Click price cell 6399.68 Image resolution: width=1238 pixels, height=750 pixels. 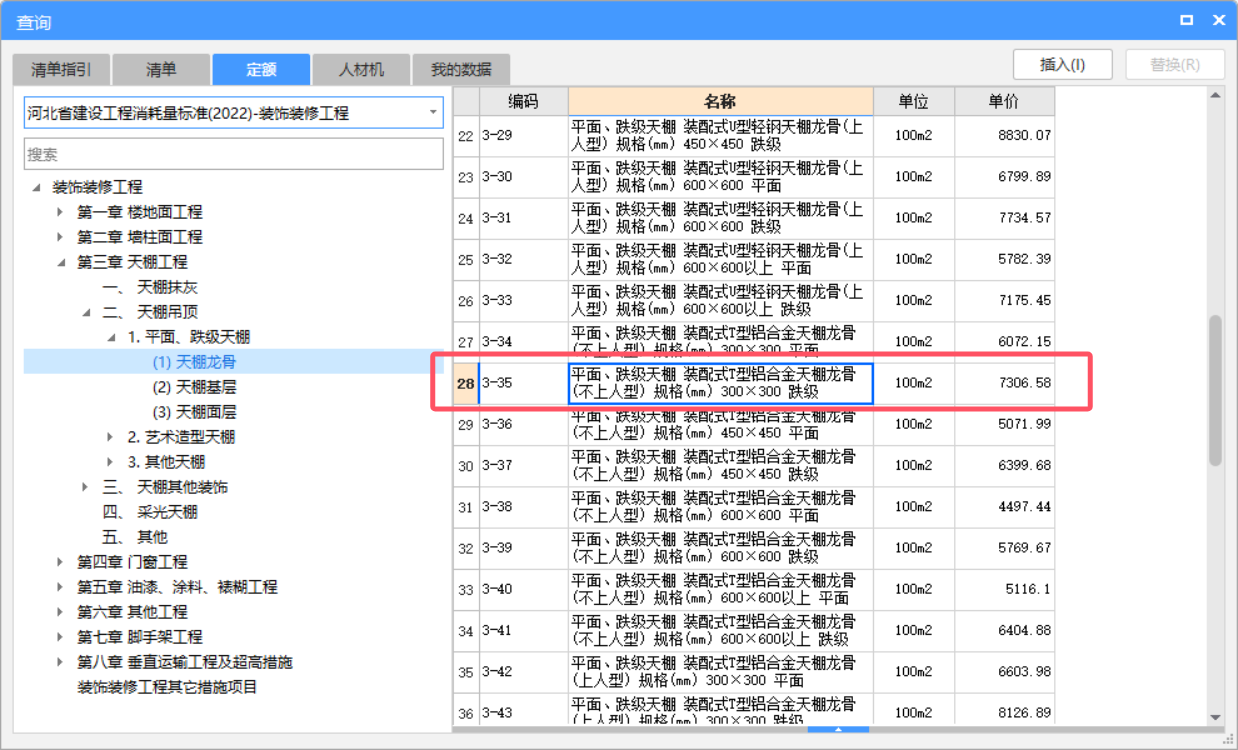[1004, 465]
